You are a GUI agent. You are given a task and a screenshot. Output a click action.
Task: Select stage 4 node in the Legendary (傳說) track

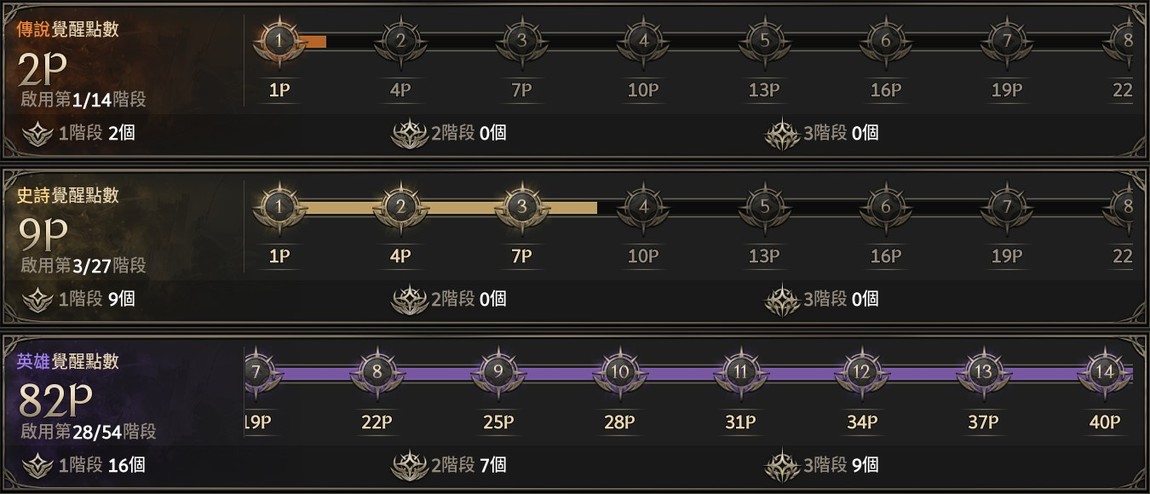pos(643,41)
